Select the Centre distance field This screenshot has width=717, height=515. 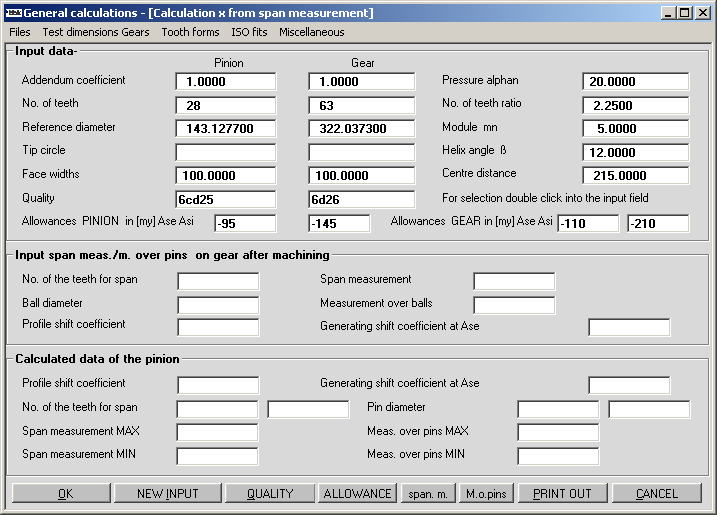[635, 175]
